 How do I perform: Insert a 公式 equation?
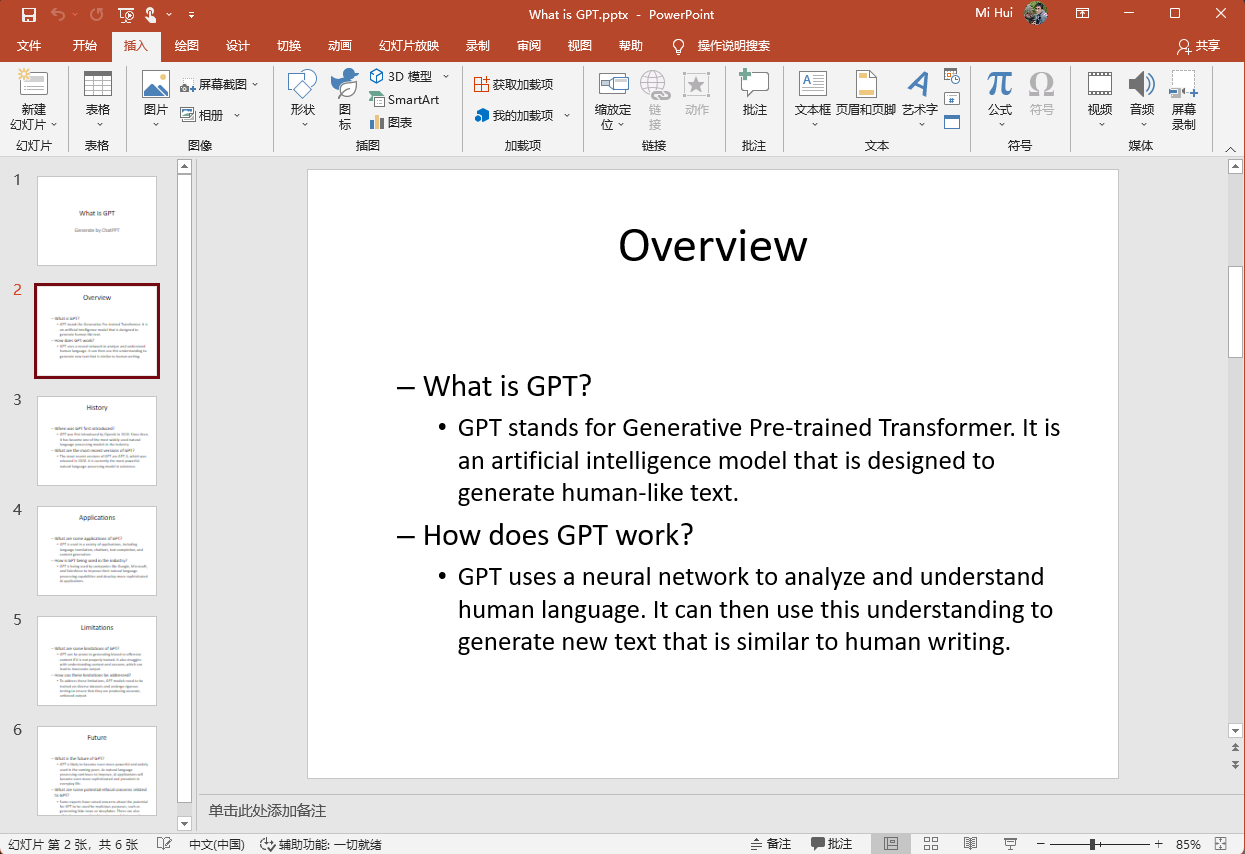pyautogui.click(x=1000, y=100)
